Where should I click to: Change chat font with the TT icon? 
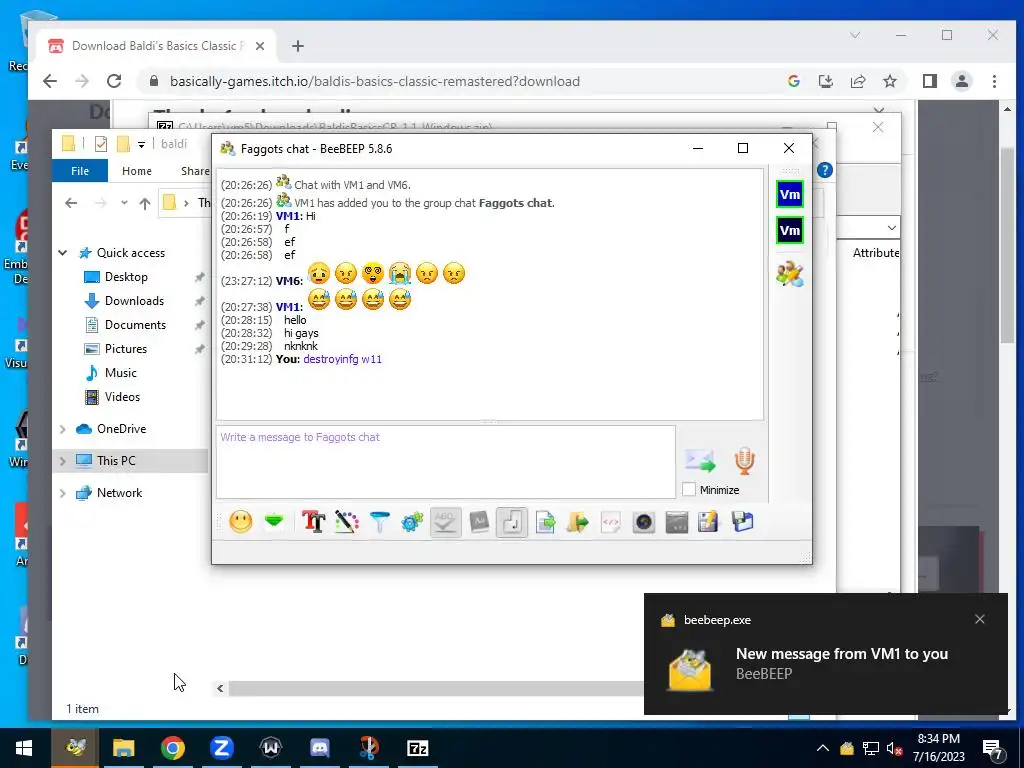coord(313,522)
